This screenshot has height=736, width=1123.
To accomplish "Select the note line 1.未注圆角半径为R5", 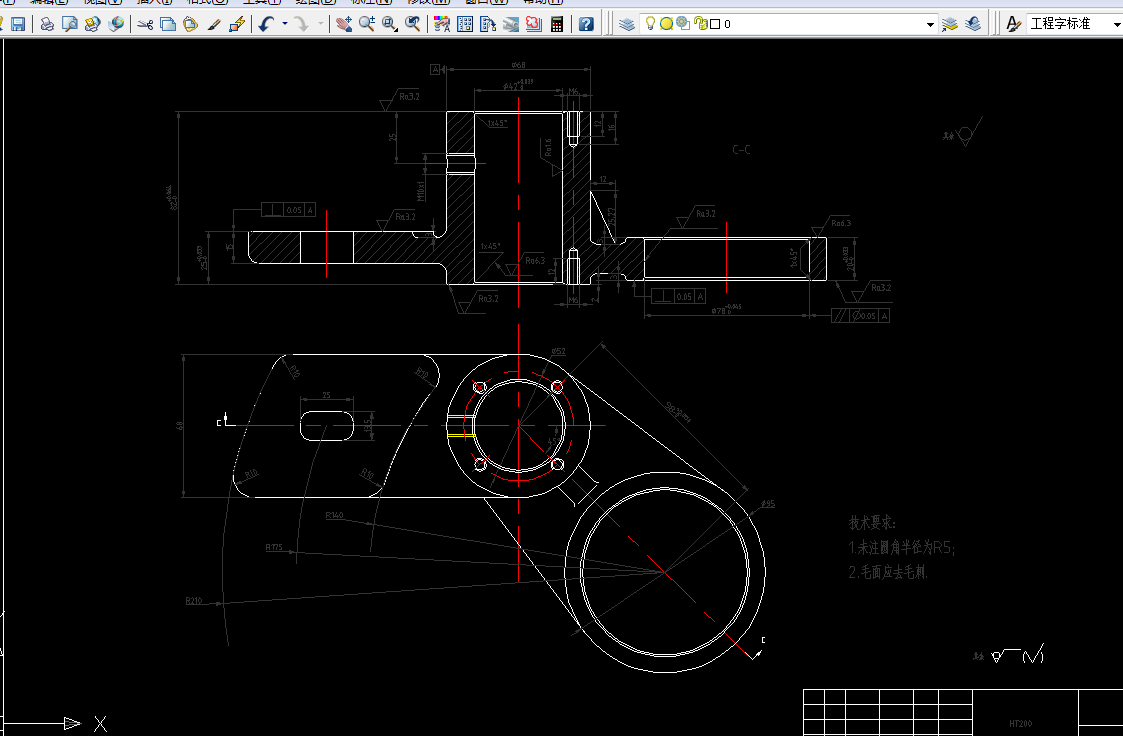I will (x=902, y=548).
